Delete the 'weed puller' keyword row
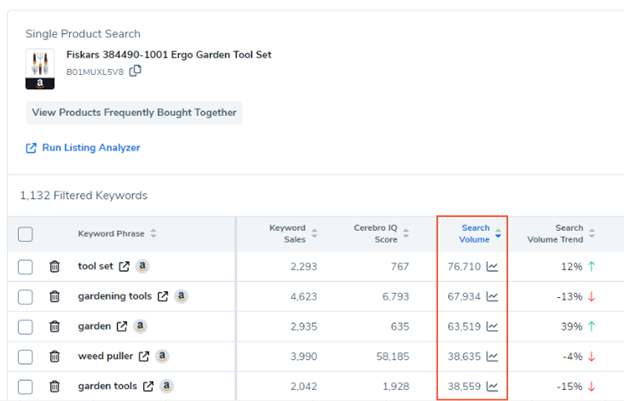This screenshot has width=624, height=401. click(55, 356)
